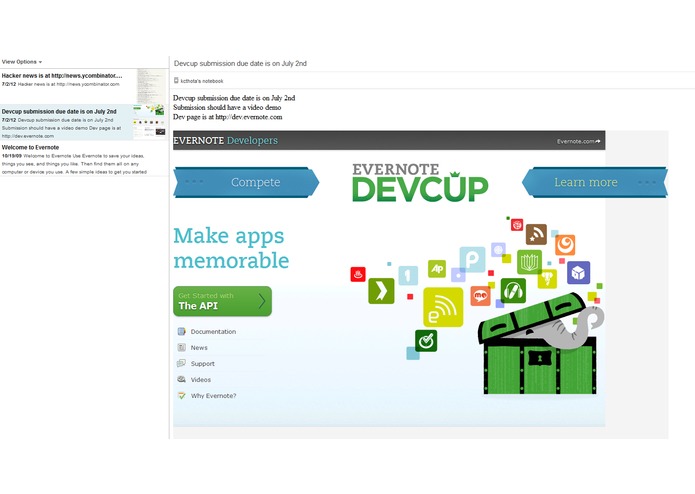
Task: Open the Videos link
Action: (201, 380)
